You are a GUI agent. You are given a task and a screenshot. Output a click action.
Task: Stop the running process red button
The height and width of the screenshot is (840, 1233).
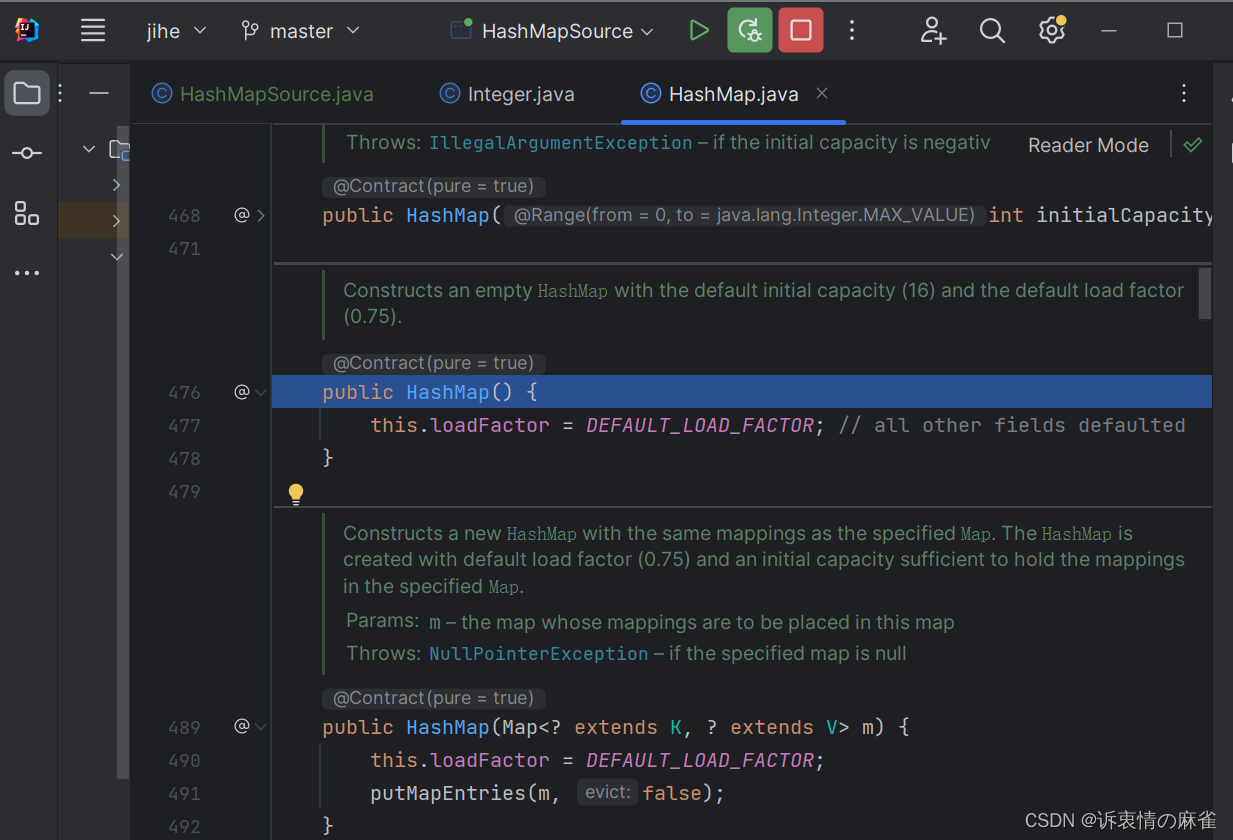801,31
